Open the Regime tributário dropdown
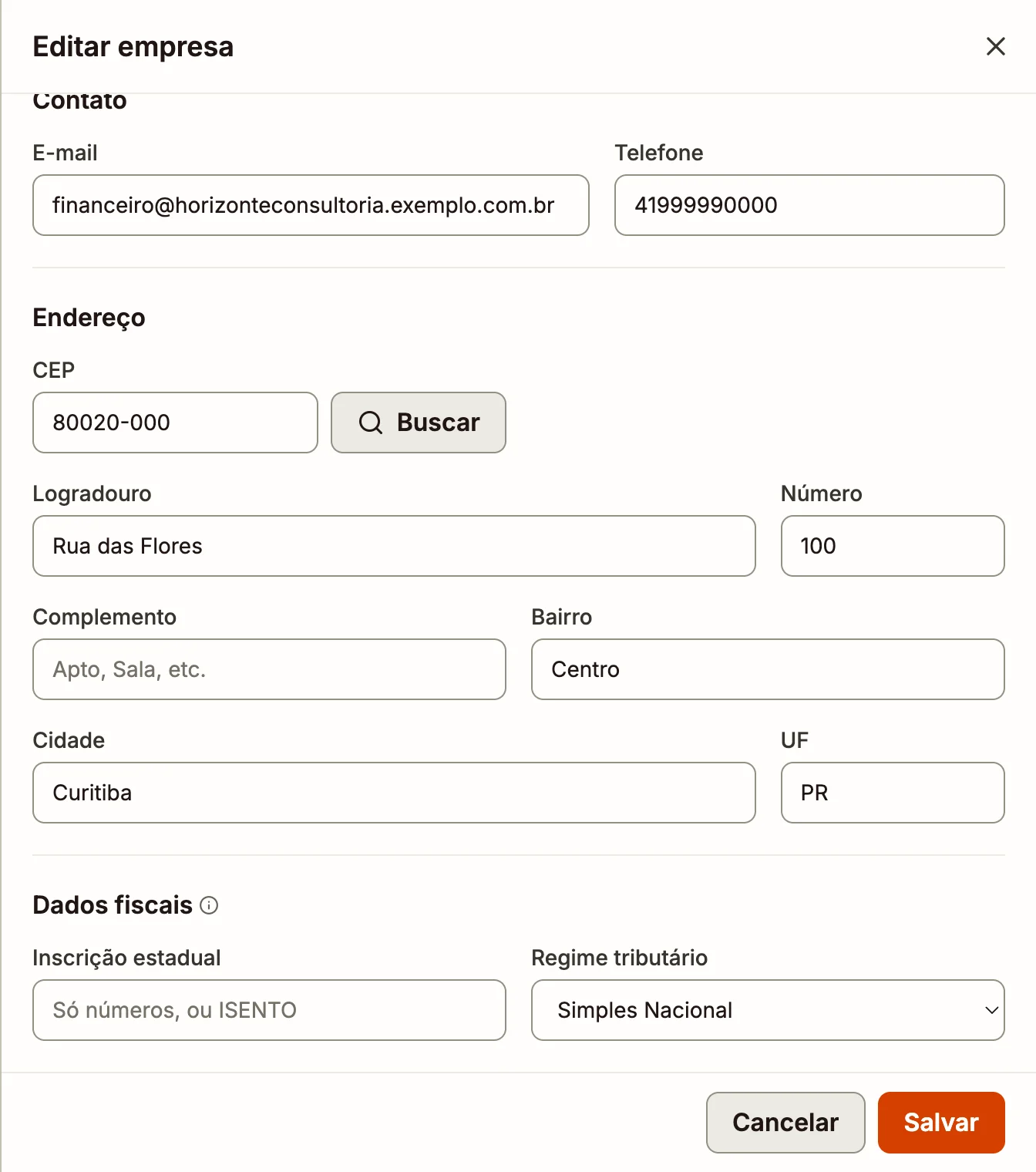1036x1172 pixels. click(x=768, y=1010)
